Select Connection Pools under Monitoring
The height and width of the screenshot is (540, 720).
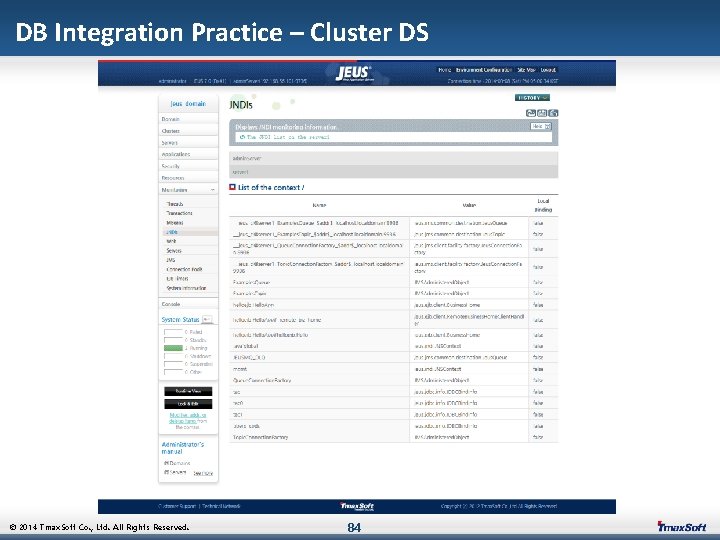[x=185, y=269]
